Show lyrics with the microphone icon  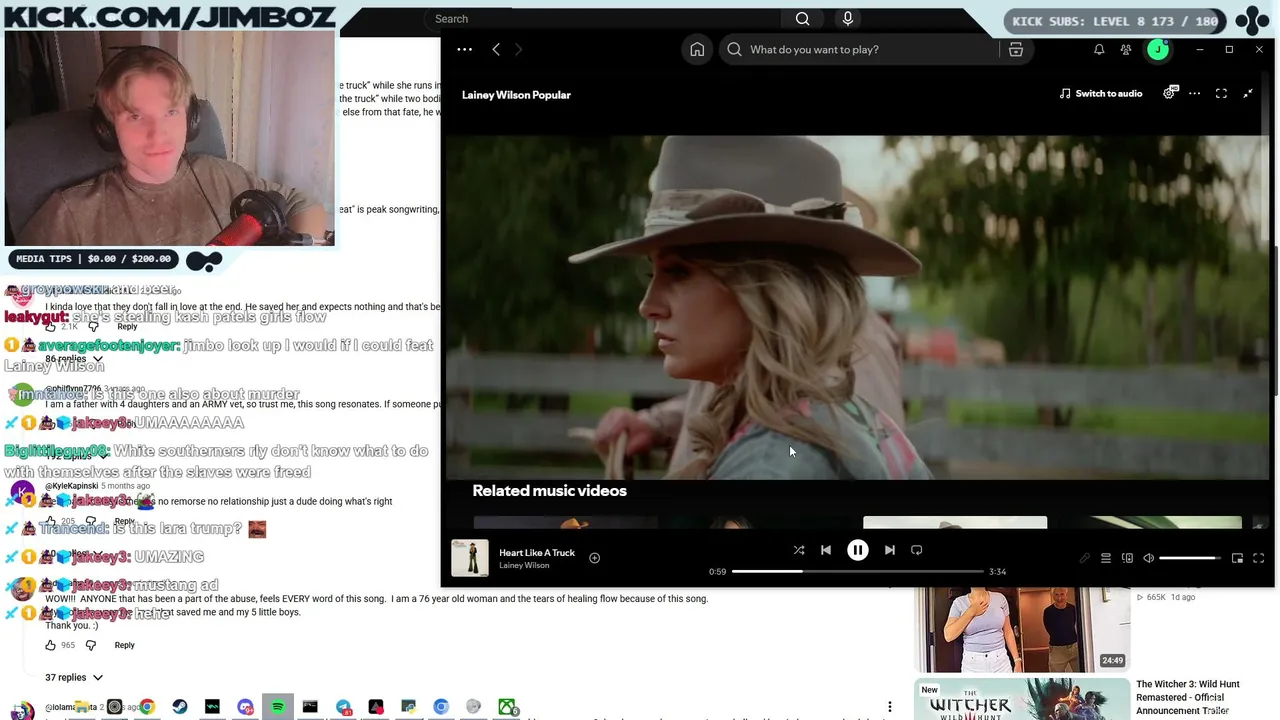click(x=1084, y=558)
